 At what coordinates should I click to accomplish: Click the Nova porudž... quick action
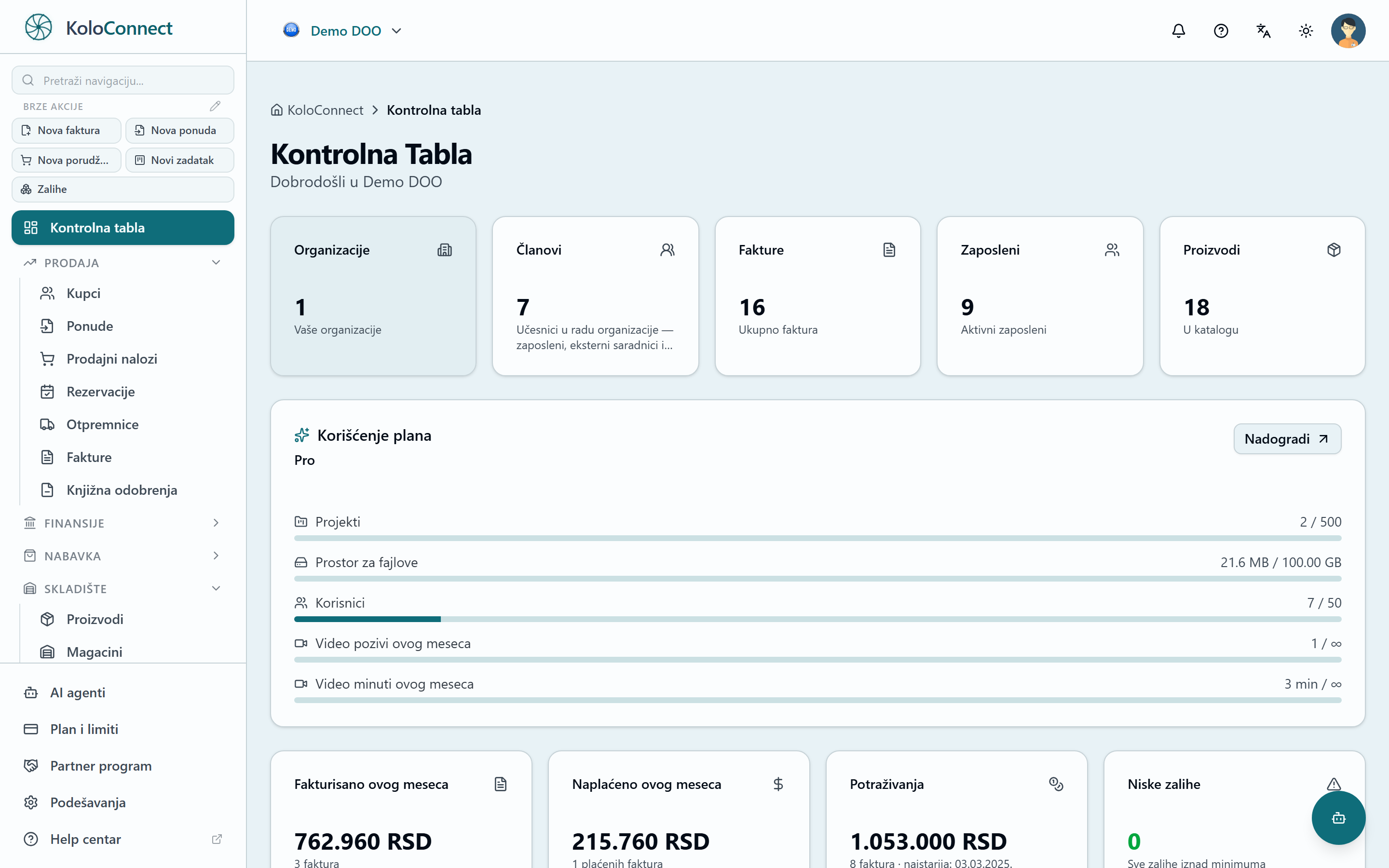[67, 160]
